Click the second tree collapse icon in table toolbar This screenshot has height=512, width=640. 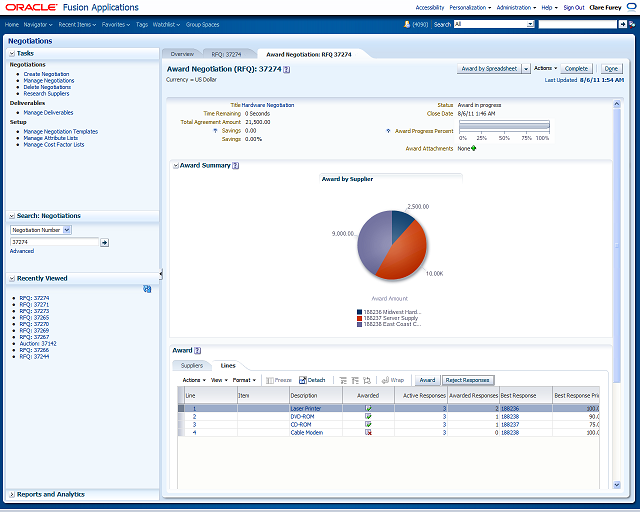(355, 380)
